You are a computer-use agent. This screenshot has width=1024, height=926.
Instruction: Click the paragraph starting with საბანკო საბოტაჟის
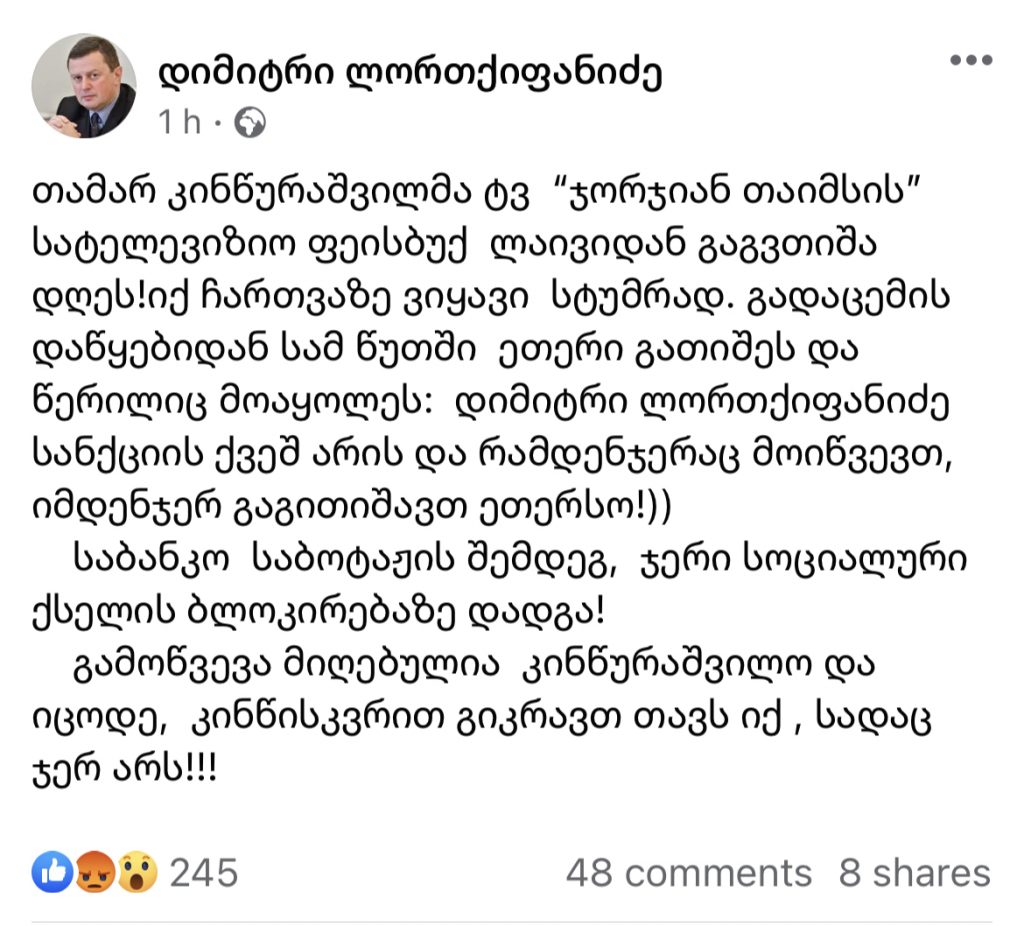[500, 585]
